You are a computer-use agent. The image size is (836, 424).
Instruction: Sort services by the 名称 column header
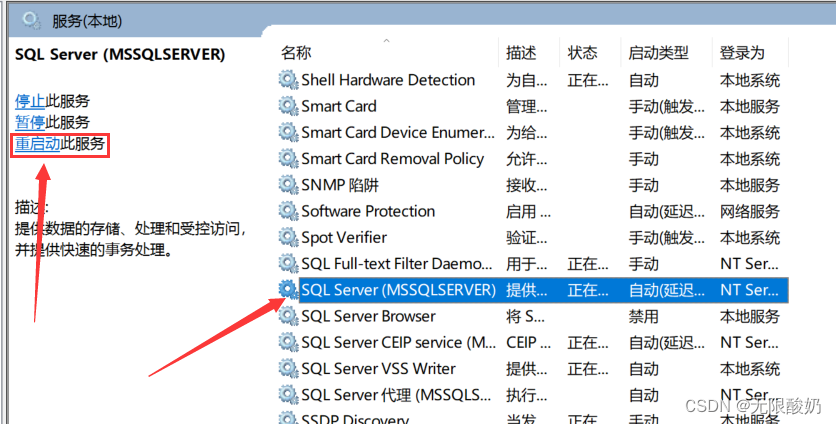[296, 53]
